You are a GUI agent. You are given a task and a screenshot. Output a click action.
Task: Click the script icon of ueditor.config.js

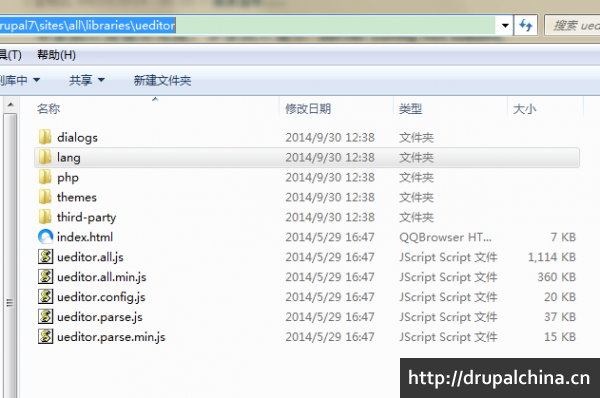[46, 297]
